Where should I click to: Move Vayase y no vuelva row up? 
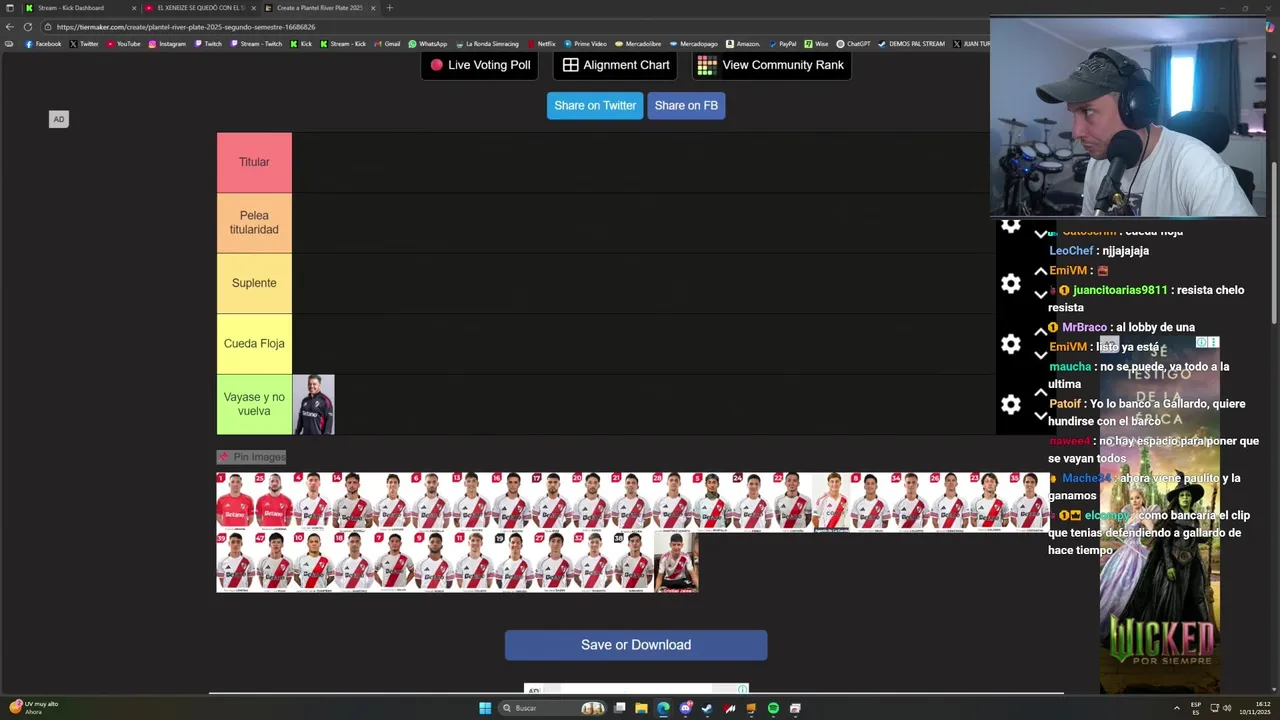[1041, 393]
